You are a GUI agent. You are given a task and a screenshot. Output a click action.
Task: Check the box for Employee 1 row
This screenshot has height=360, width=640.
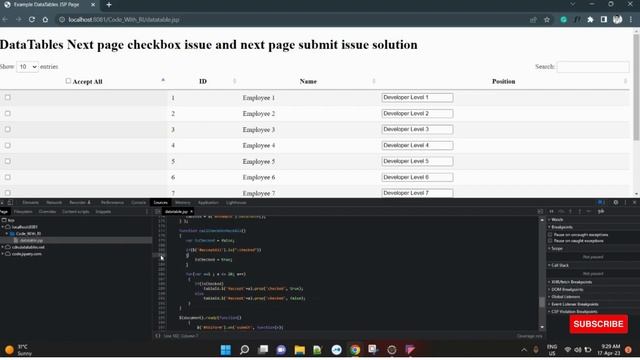[x=8, y=98]
